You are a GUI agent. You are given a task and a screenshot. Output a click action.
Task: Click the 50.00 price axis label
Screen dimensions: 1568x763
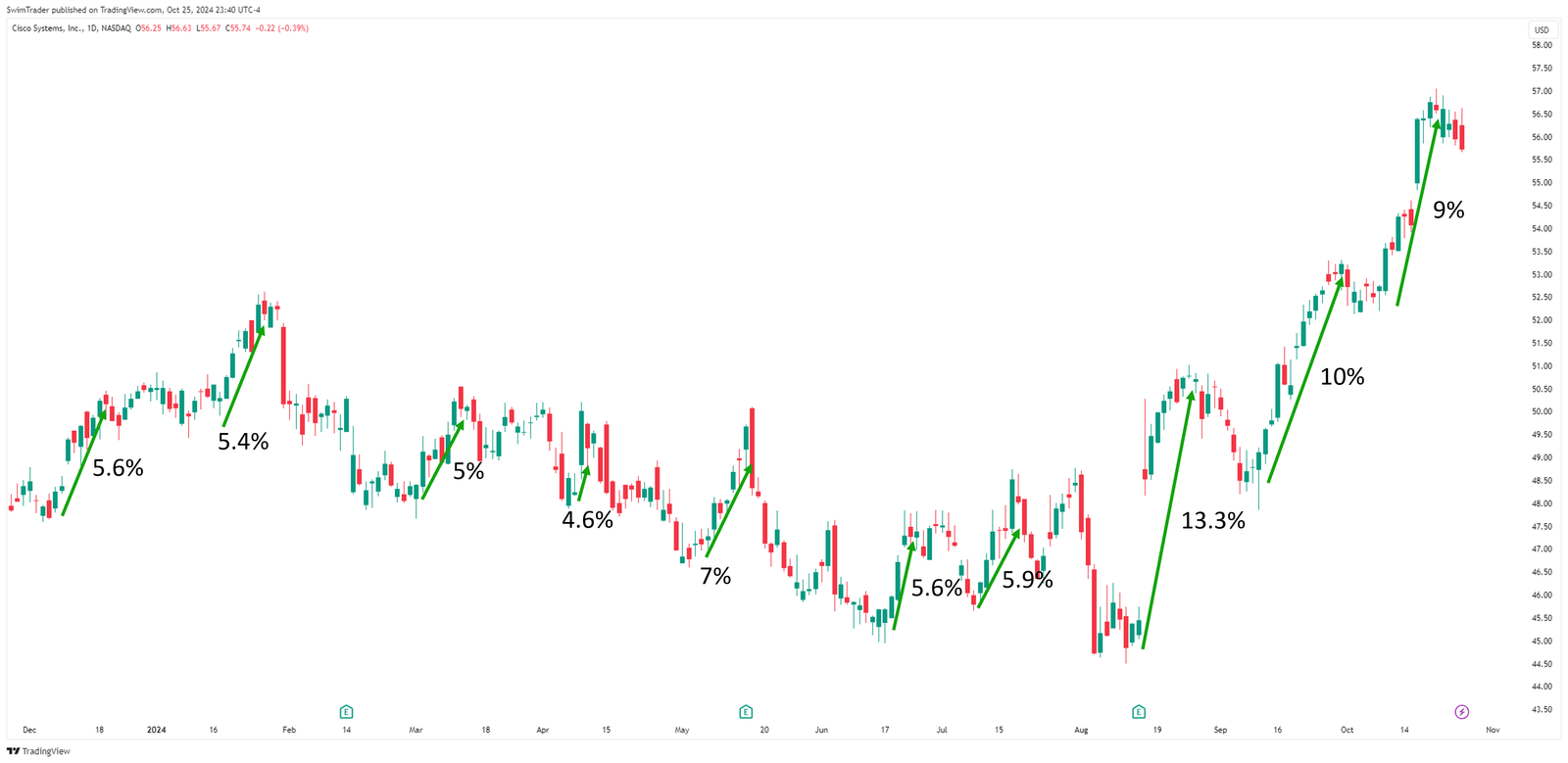[x=1542, y=412]
